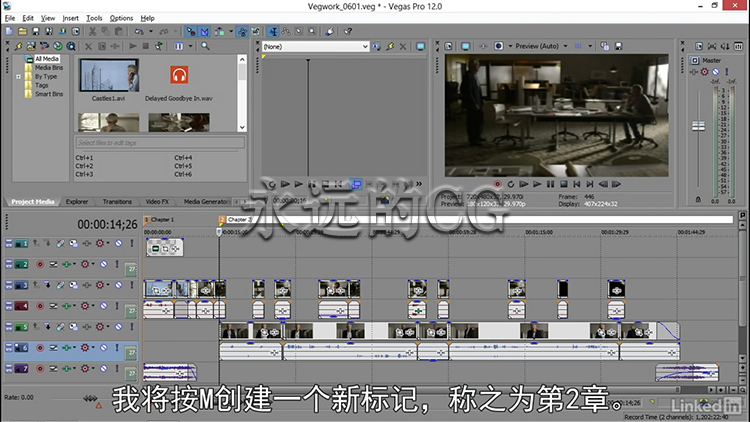750x422 pixels.
Task: Switch to the Video FX tab
Action: (x=157, y=202)
